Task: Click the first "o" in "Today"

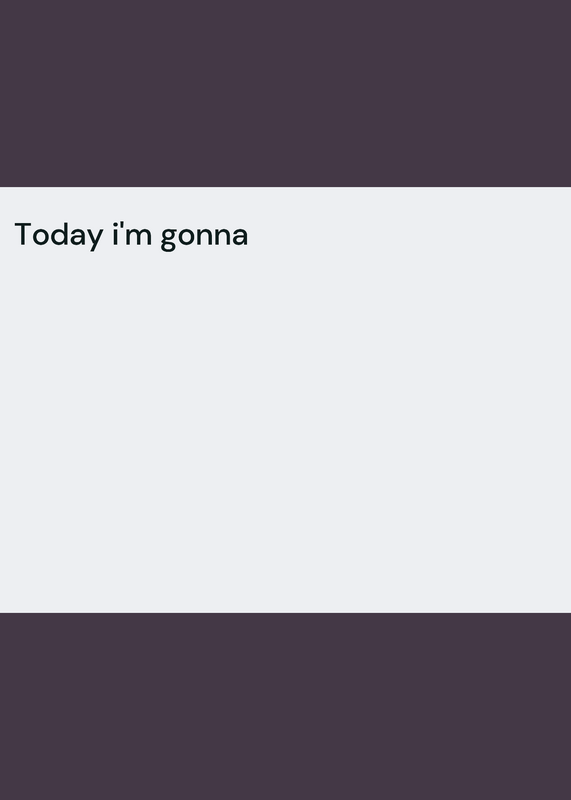Action: tap(41, 236)
